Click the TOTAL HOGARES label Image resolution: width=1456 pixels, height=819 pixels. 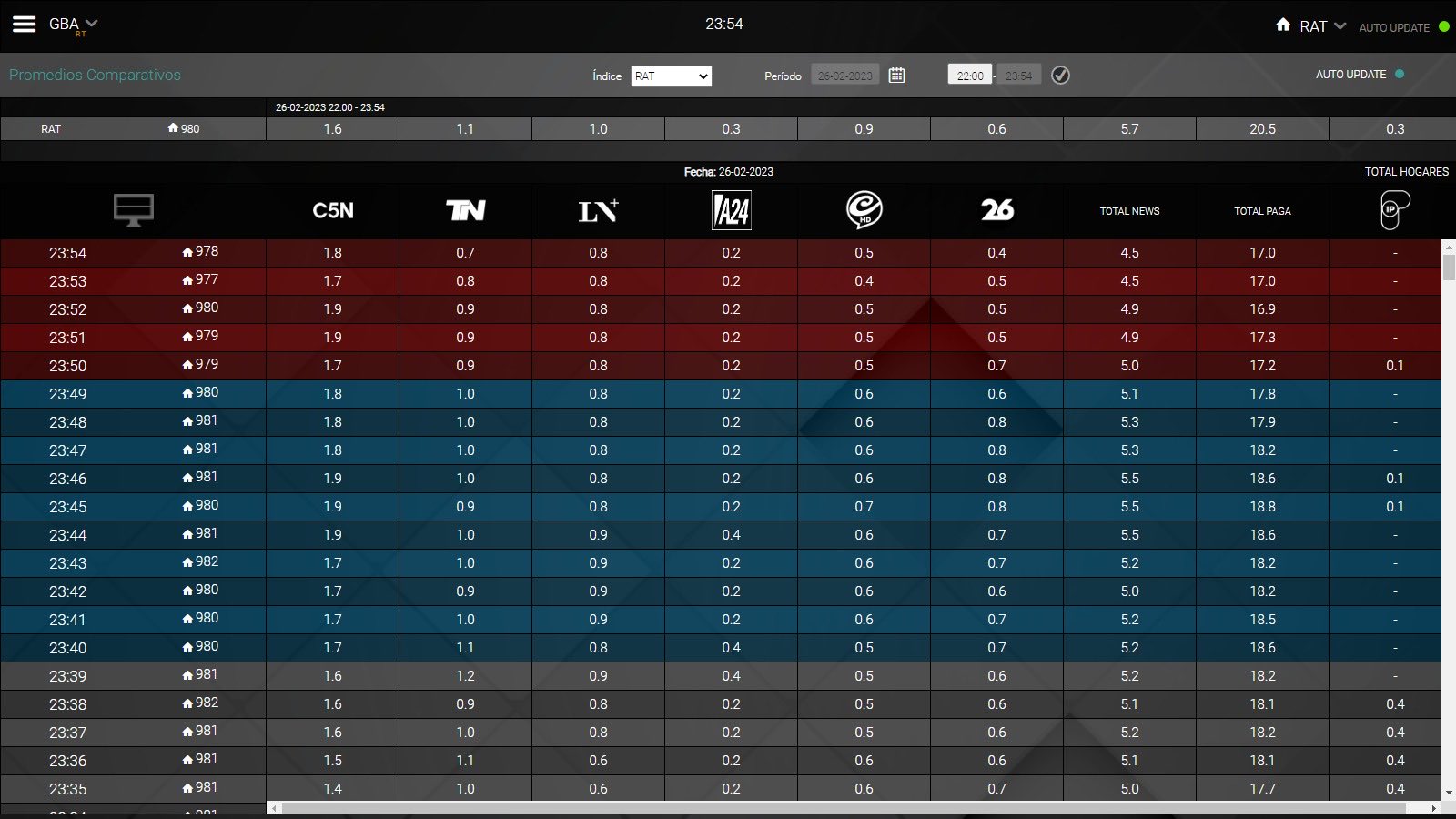pos(1407,172)
